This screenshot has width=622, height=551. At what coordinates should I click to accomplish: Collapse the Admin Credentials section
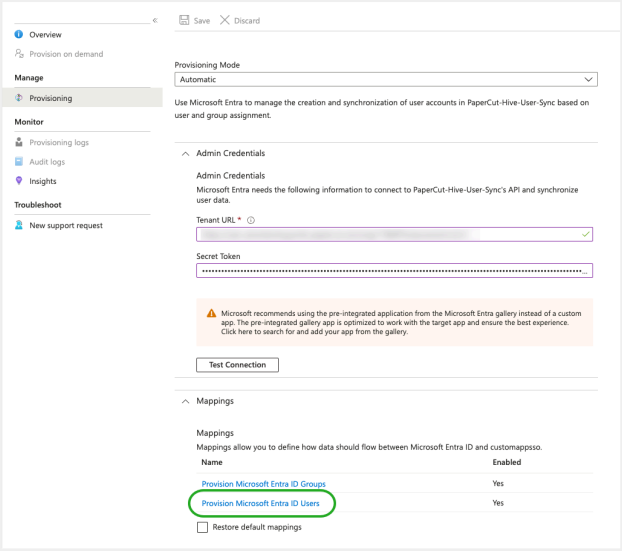coord(185,153)
